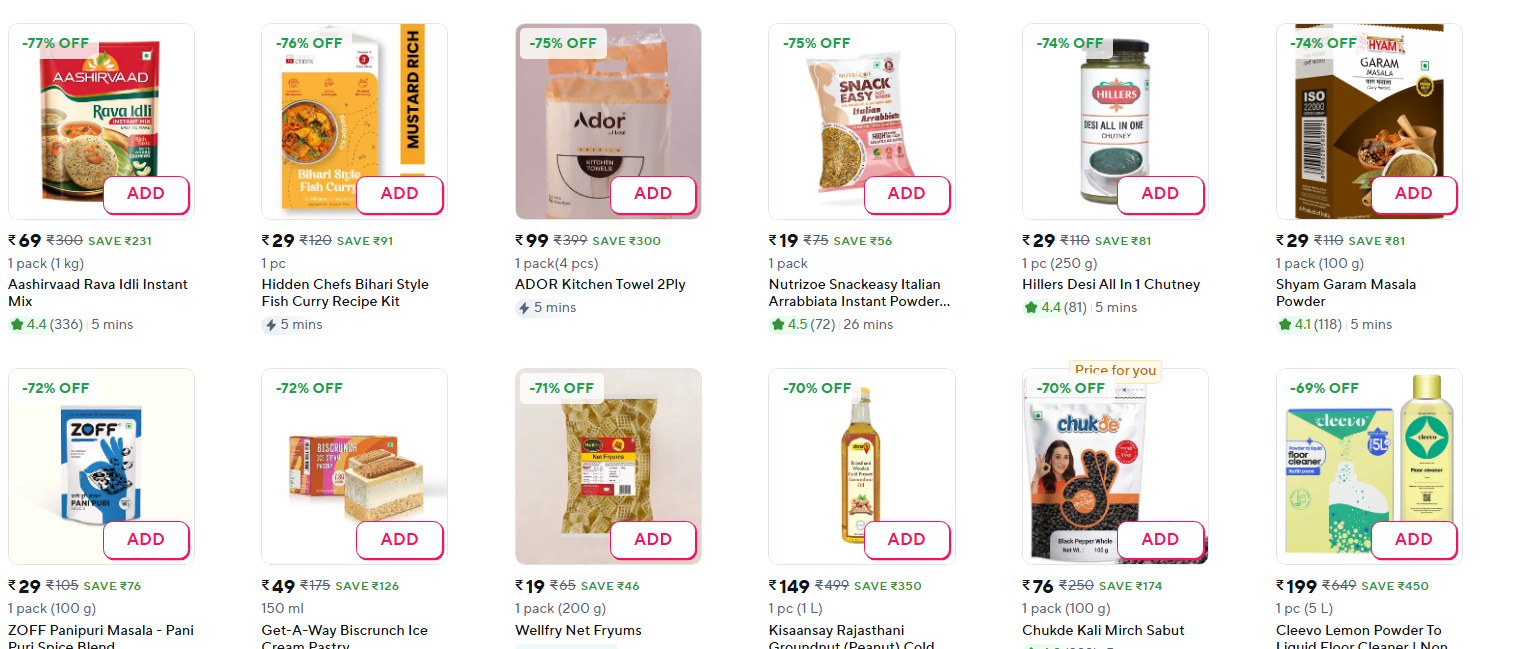Add ADOR Kitchen Towel 2Ply to cart
This screenshot has height=649, width=1518.
(x=653, y=194)
